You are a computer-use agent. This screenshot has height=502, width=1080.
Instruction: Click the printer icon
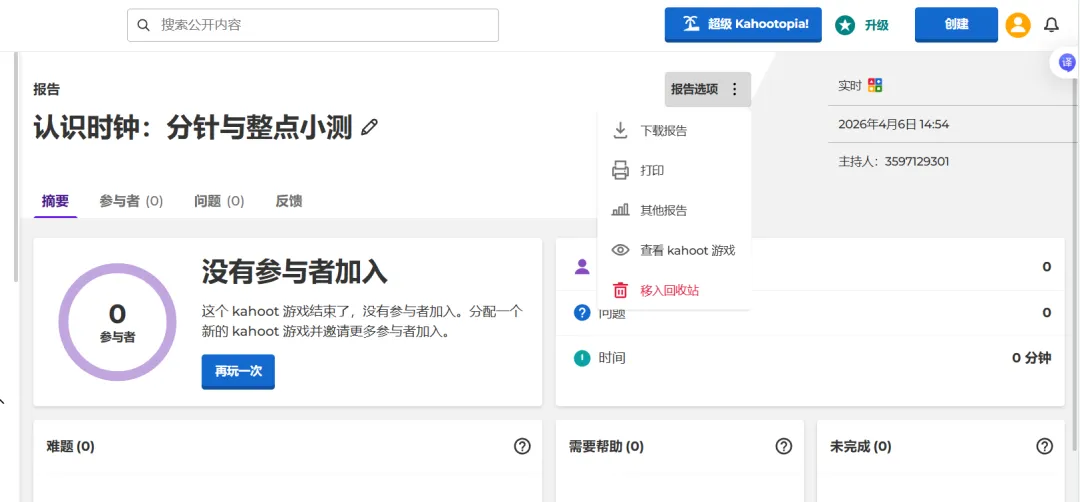pos(621,171)
